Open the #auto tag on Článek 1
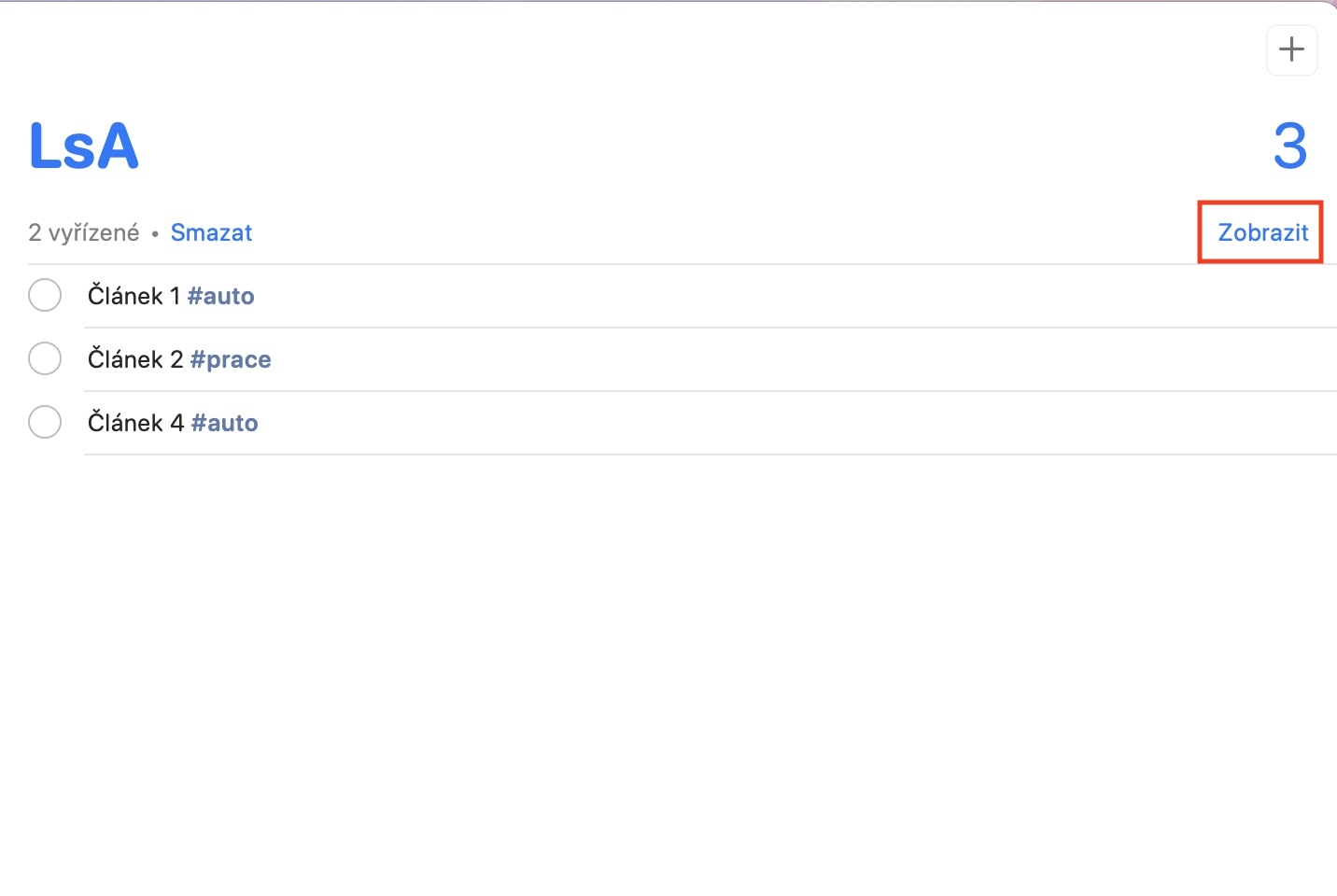Image resolution: width=1337 pixels, height=896 pixels. [x=221, y=296]
